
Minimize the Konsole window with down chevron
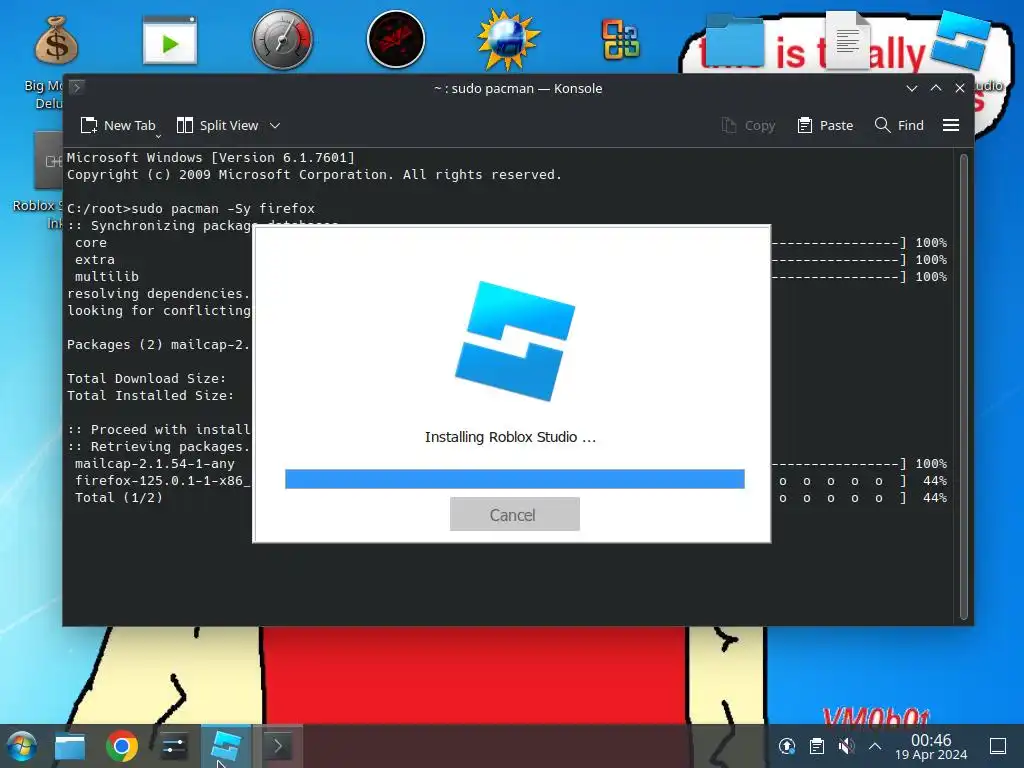point(912,88)
